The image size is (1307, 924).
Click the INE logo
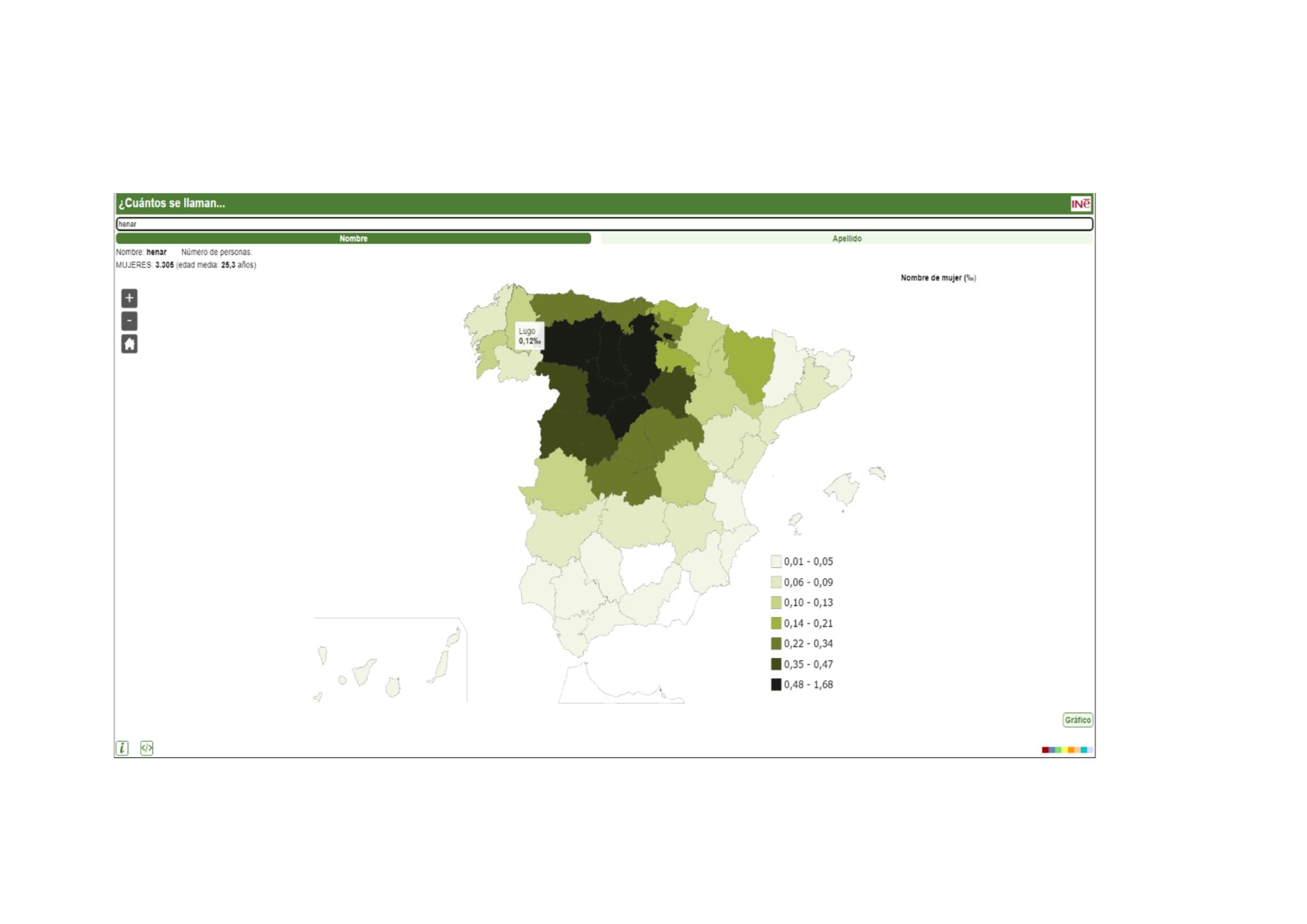pos(1080,203)
